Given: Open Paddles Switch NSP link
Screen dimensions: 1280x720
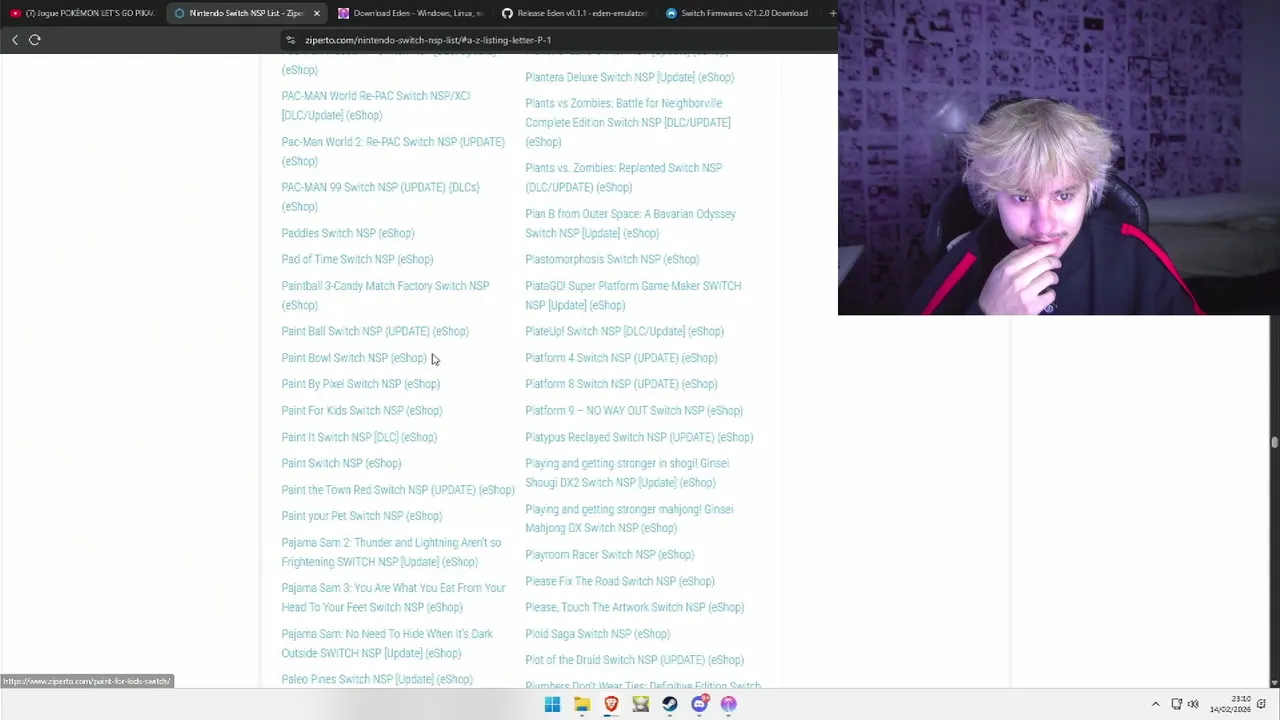Looking at the screenshot, I should (348, 233).
